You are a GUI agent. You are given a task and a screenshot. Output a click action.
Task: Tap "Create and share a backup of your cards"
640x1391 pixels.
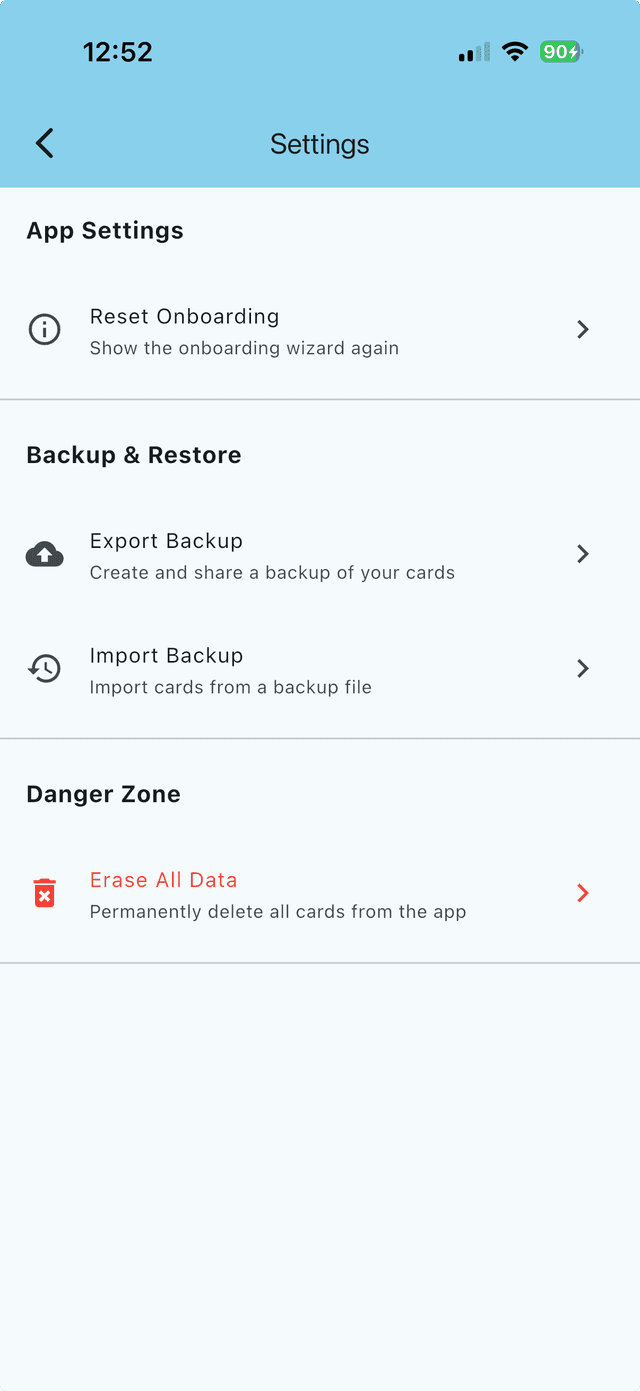tap(272, 573)
